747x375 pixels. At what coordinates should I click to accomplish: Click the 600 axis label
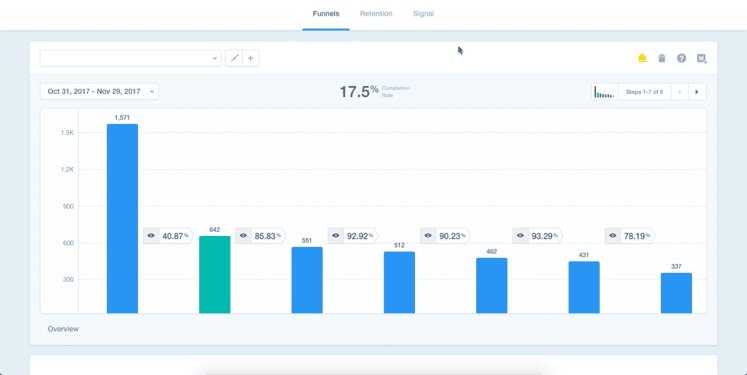pos(68,243)
